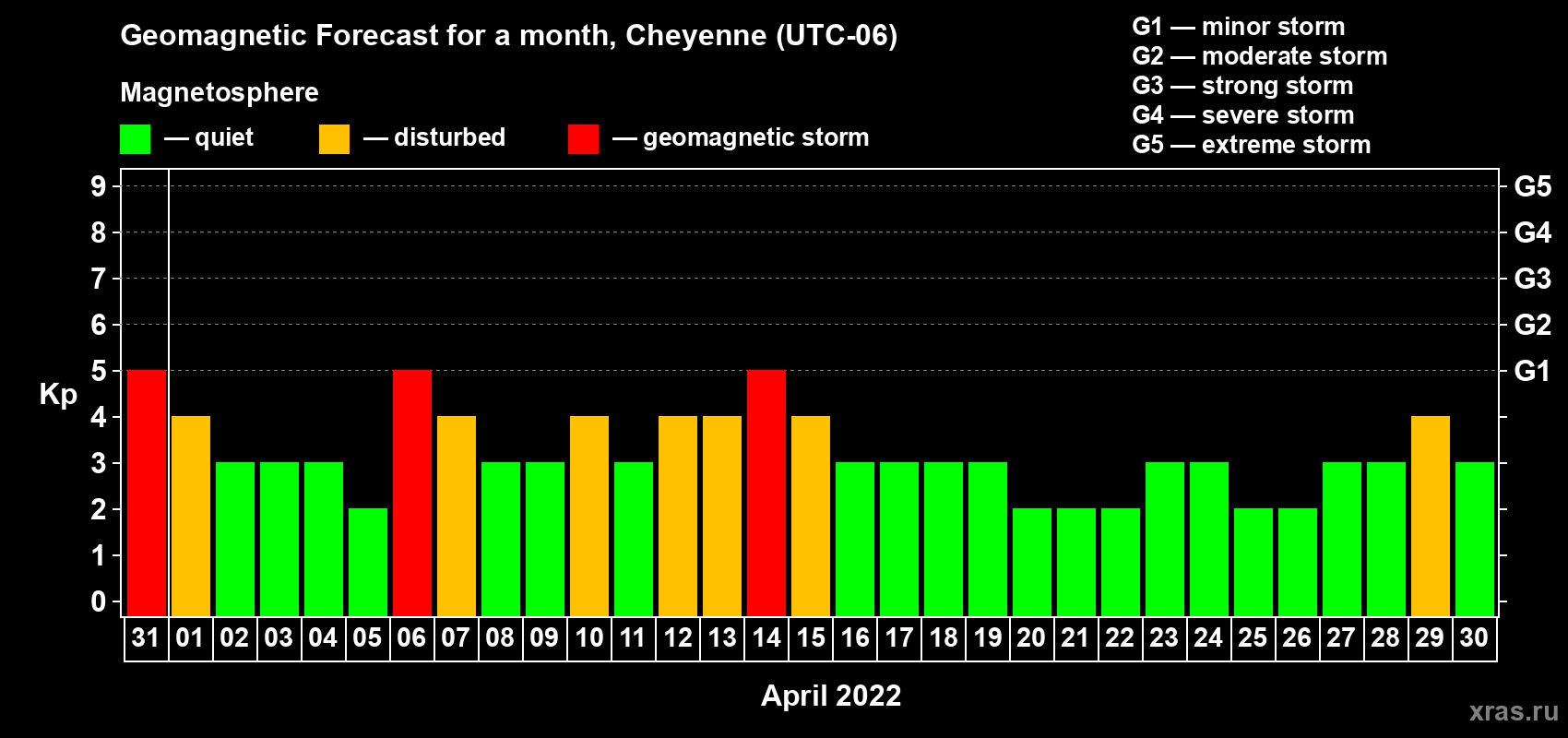Select the red bar for day 06
Screen dimensions: 1568x738
tap(412, 493)
